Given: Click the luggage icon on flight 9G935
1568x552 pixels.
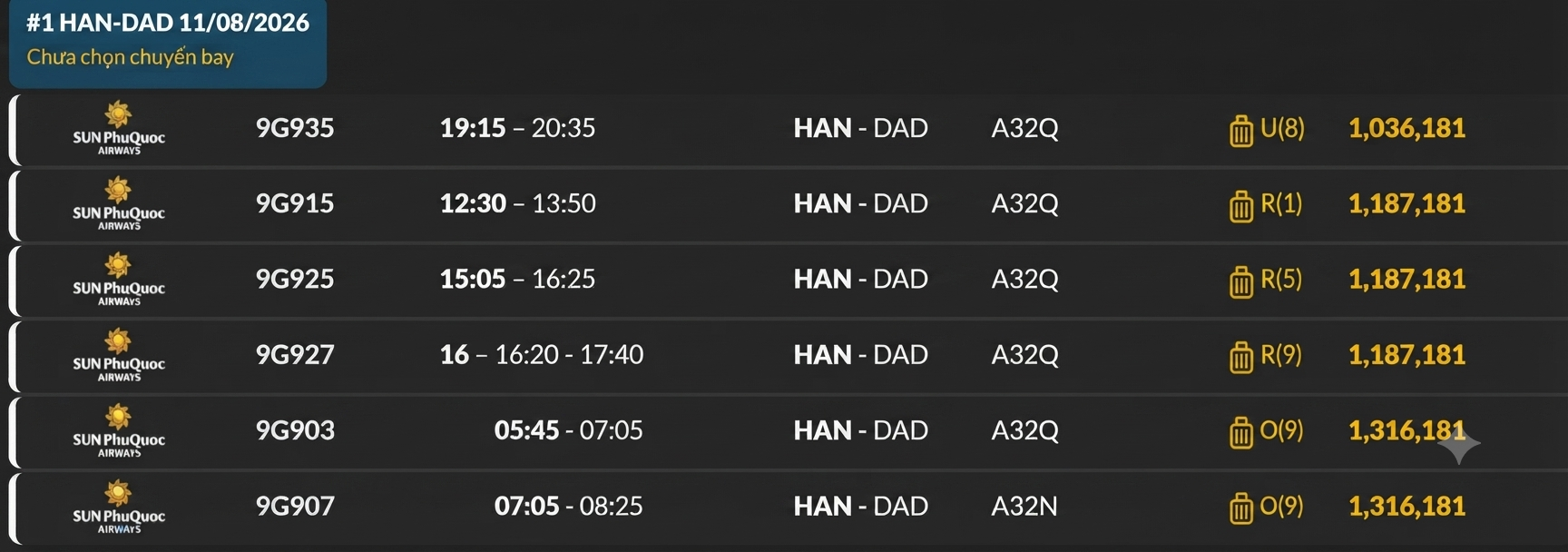Looking at the screenshot, I should point(1241,131).
